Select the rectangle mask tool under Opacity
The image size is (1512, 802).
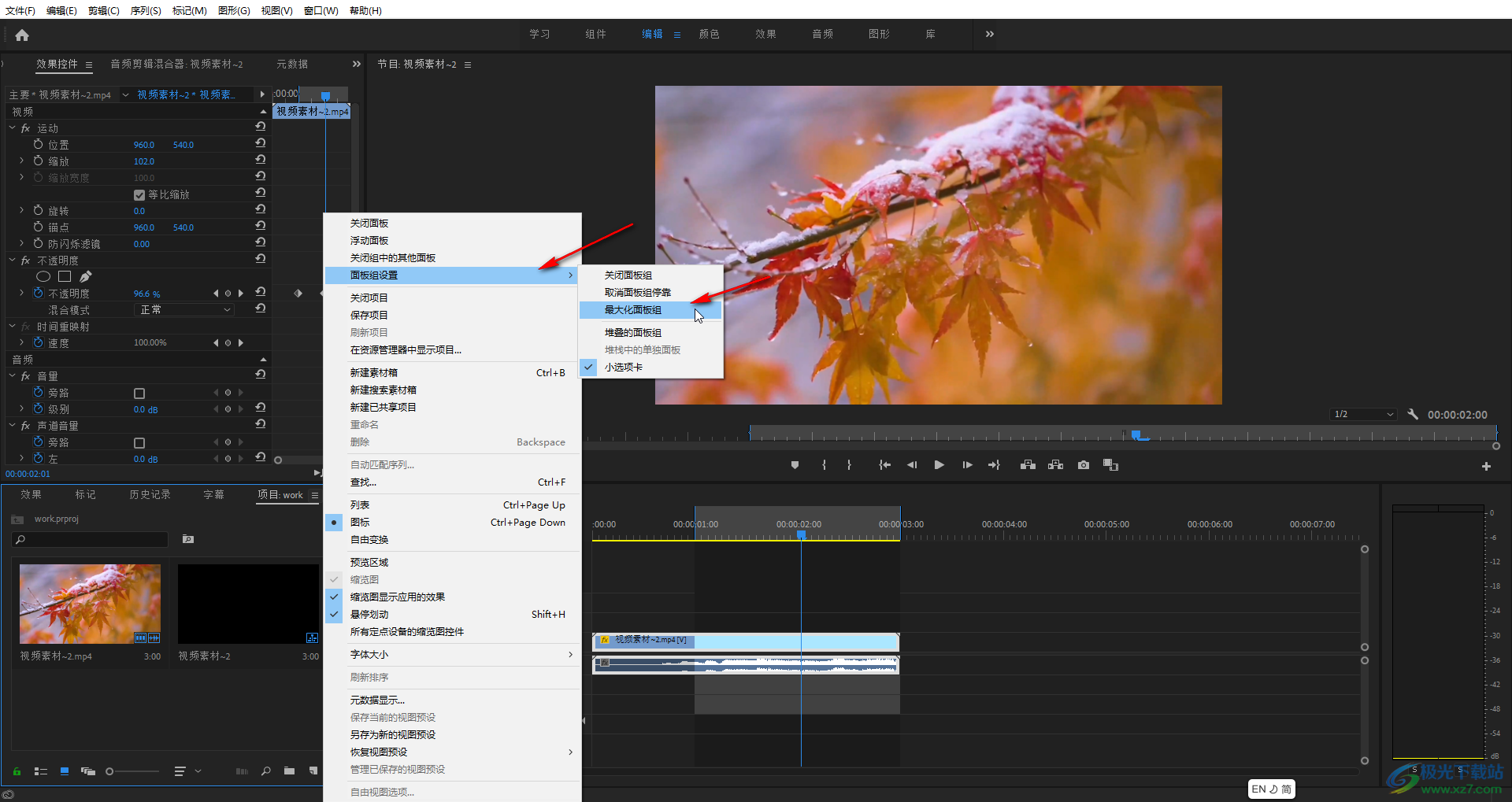pos(65,276)
